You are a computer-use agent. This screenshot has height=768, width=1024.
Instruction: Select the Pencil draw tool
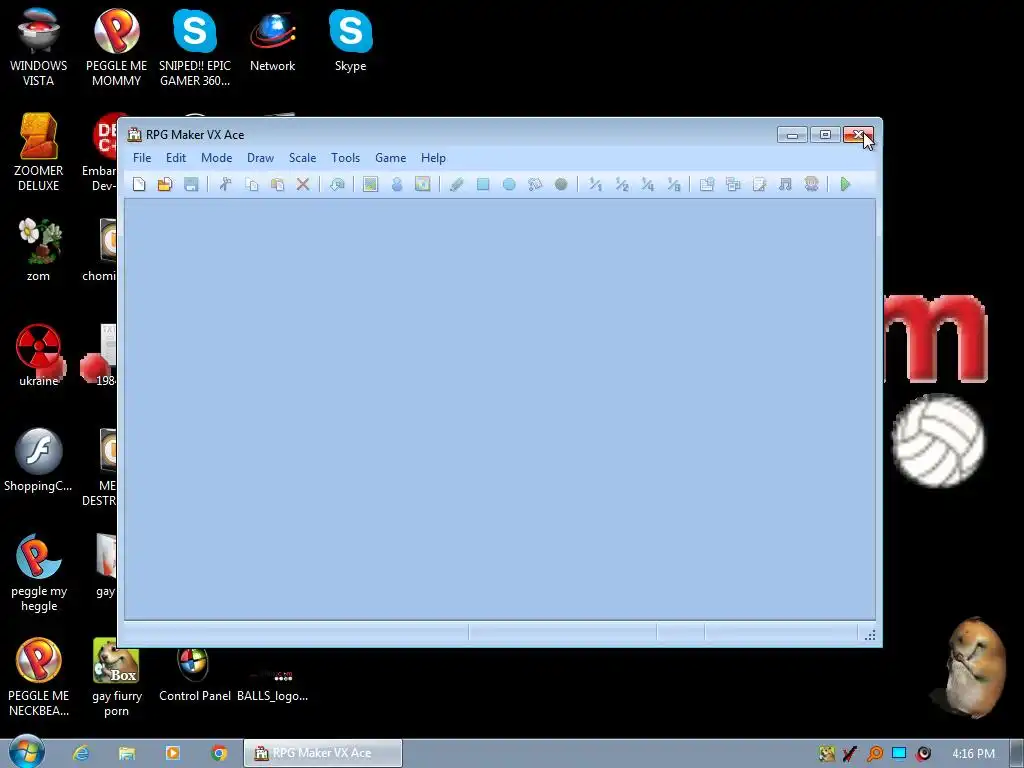click(456, 184)
